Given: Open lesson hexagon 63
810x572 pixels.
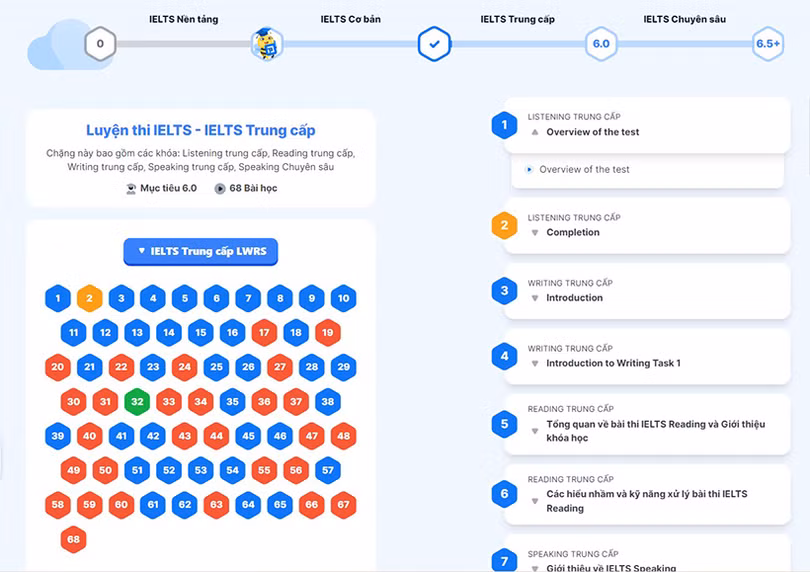Looking at the screenshot, I should (216, 505).
